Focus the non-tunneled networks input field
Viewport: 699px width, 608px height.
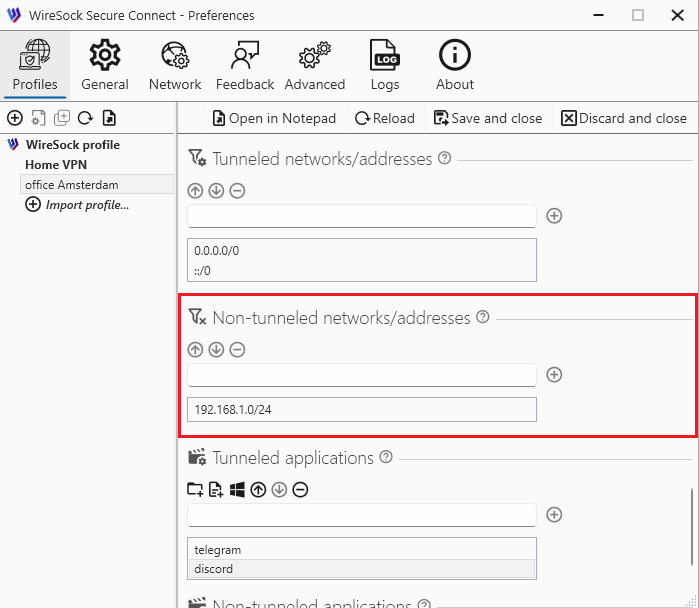362,375
